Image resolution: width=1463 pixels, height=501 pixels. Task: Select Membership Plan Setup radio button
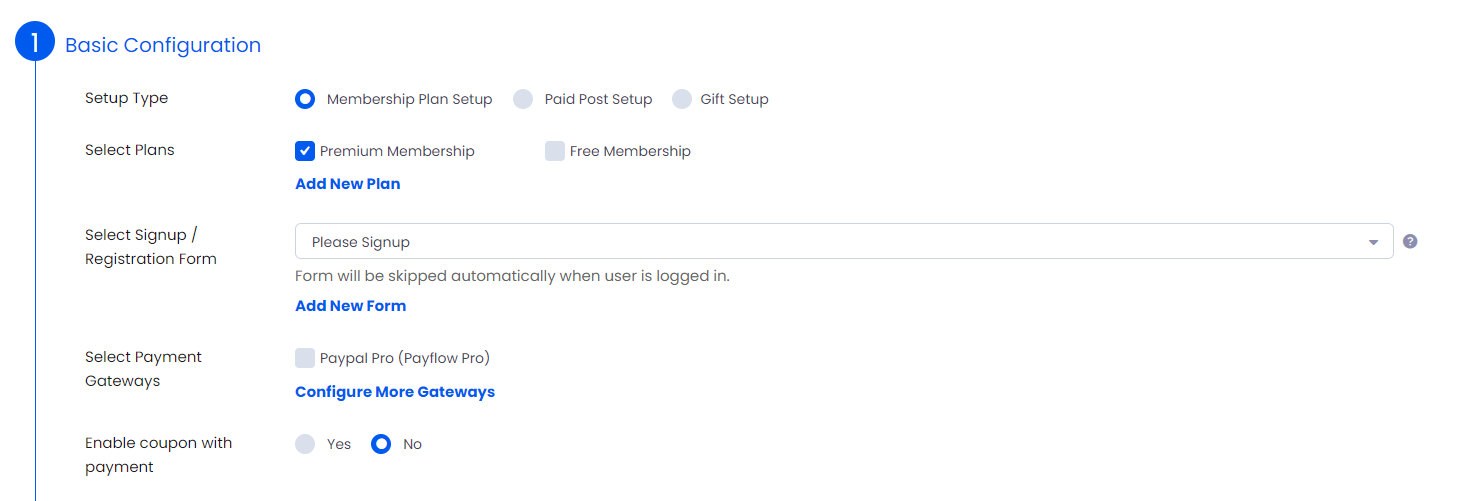click(305, 99)
